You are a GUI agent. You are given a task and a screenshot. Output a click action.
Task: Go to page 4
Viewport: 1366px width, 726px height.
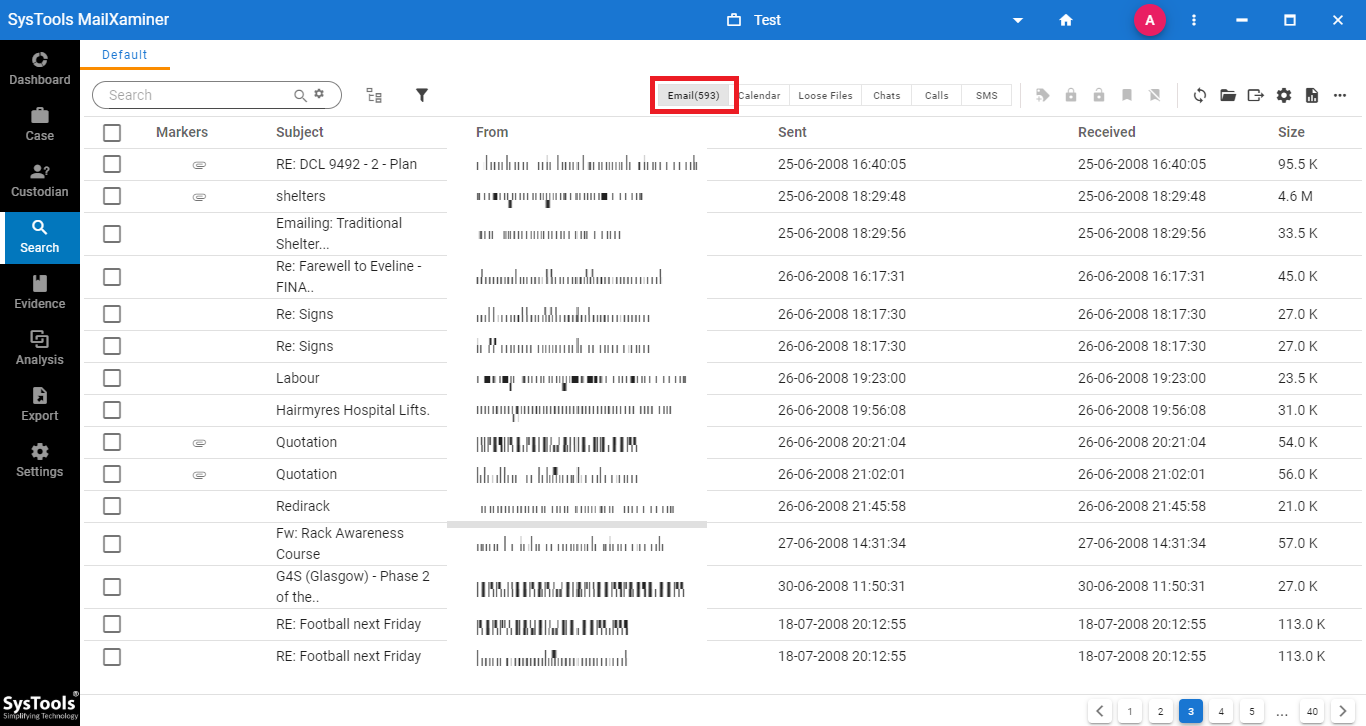[1220, 712]
